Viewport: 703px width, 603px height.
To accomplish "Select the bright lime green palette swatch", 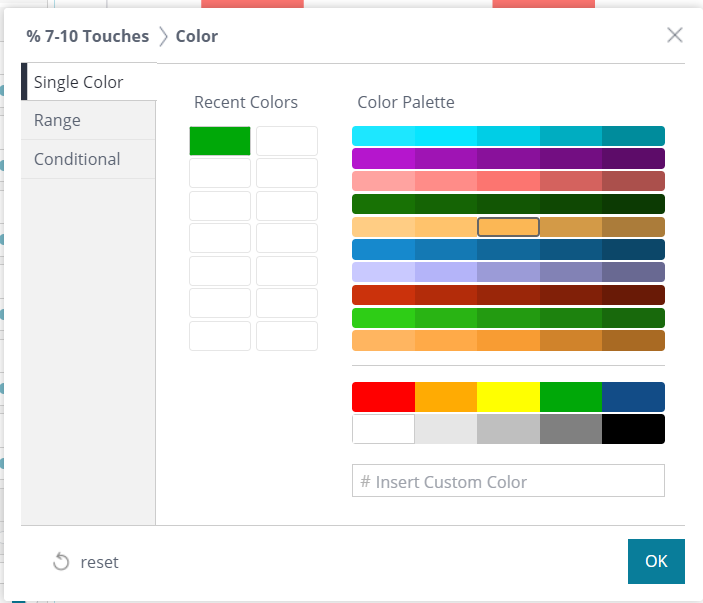I will [383, 318].
